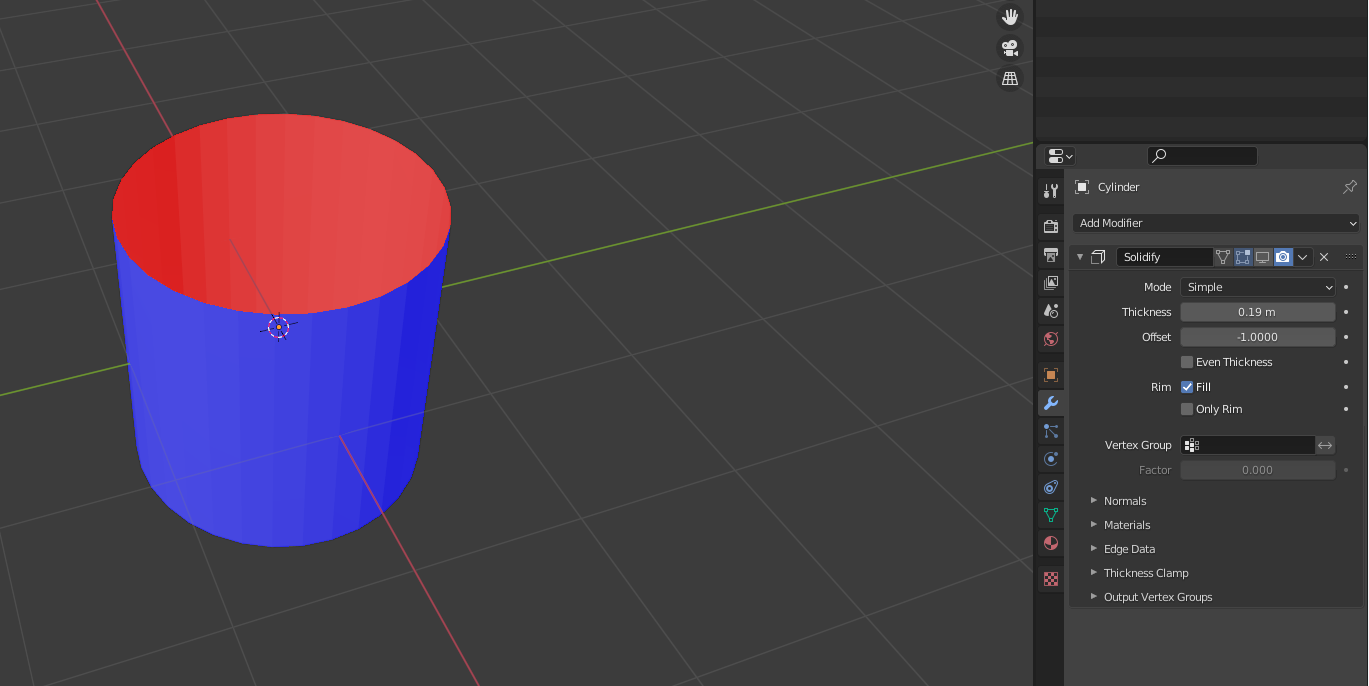Open the Material properties tab icon
The width and height of the screenshot is (1369, 686).
click(x=1050, y=543)
